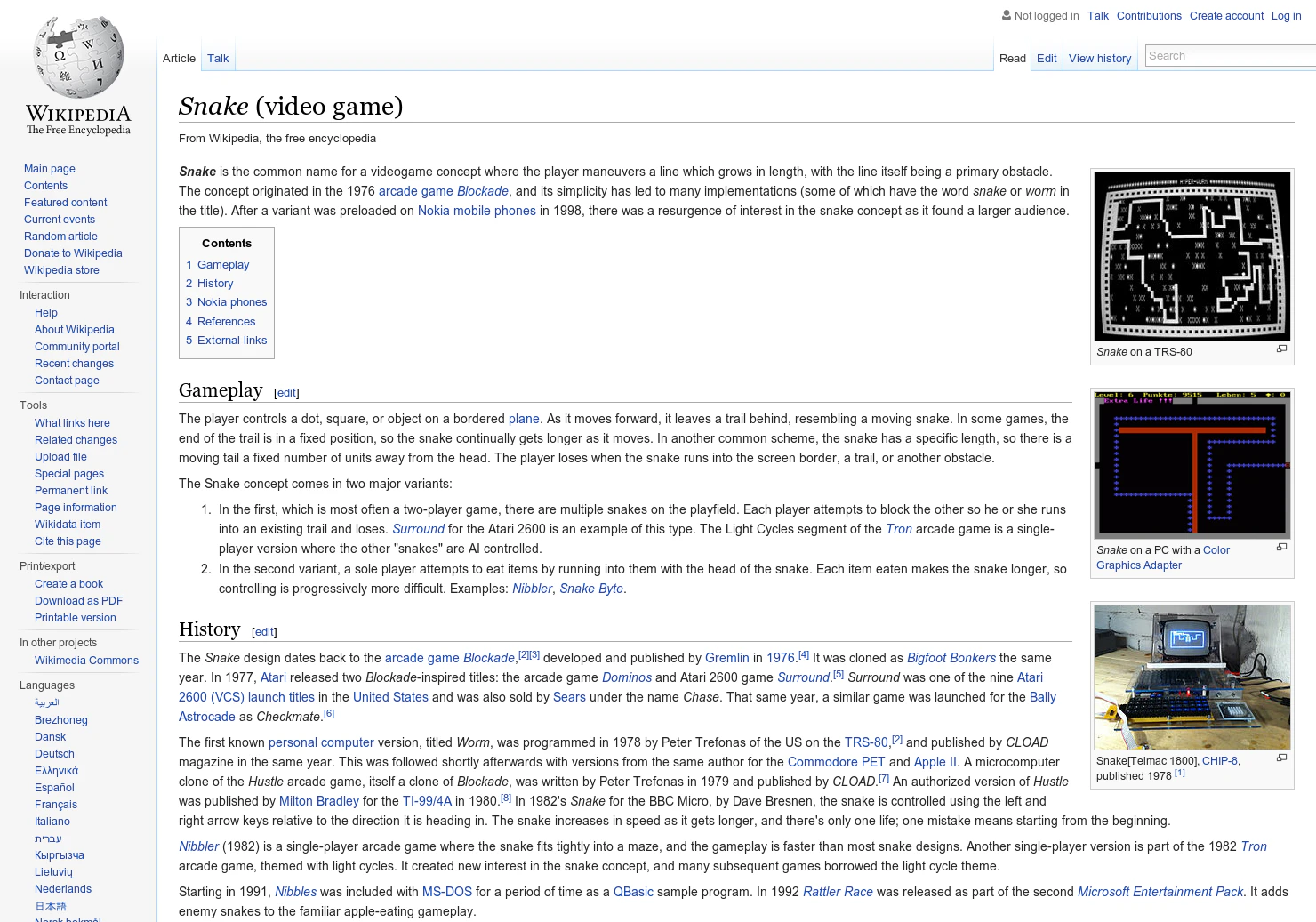
Task: Open the Snake on PC CGA thumbnail
Action: 1192,464
